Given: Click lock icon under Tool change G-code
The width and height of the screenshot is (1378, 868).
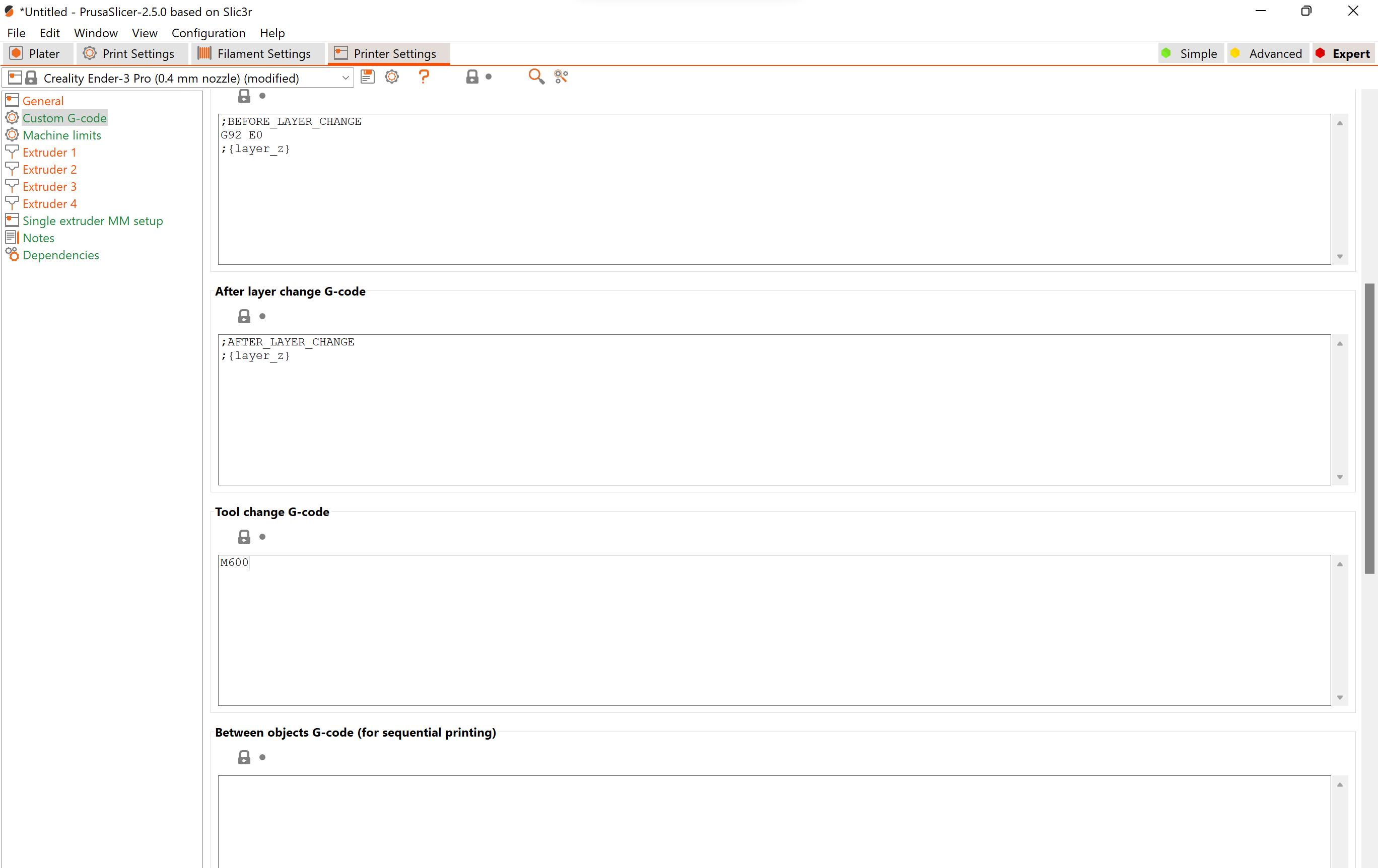Looking at the screenshot, I should pyautogui.click(x=244, y=537).
